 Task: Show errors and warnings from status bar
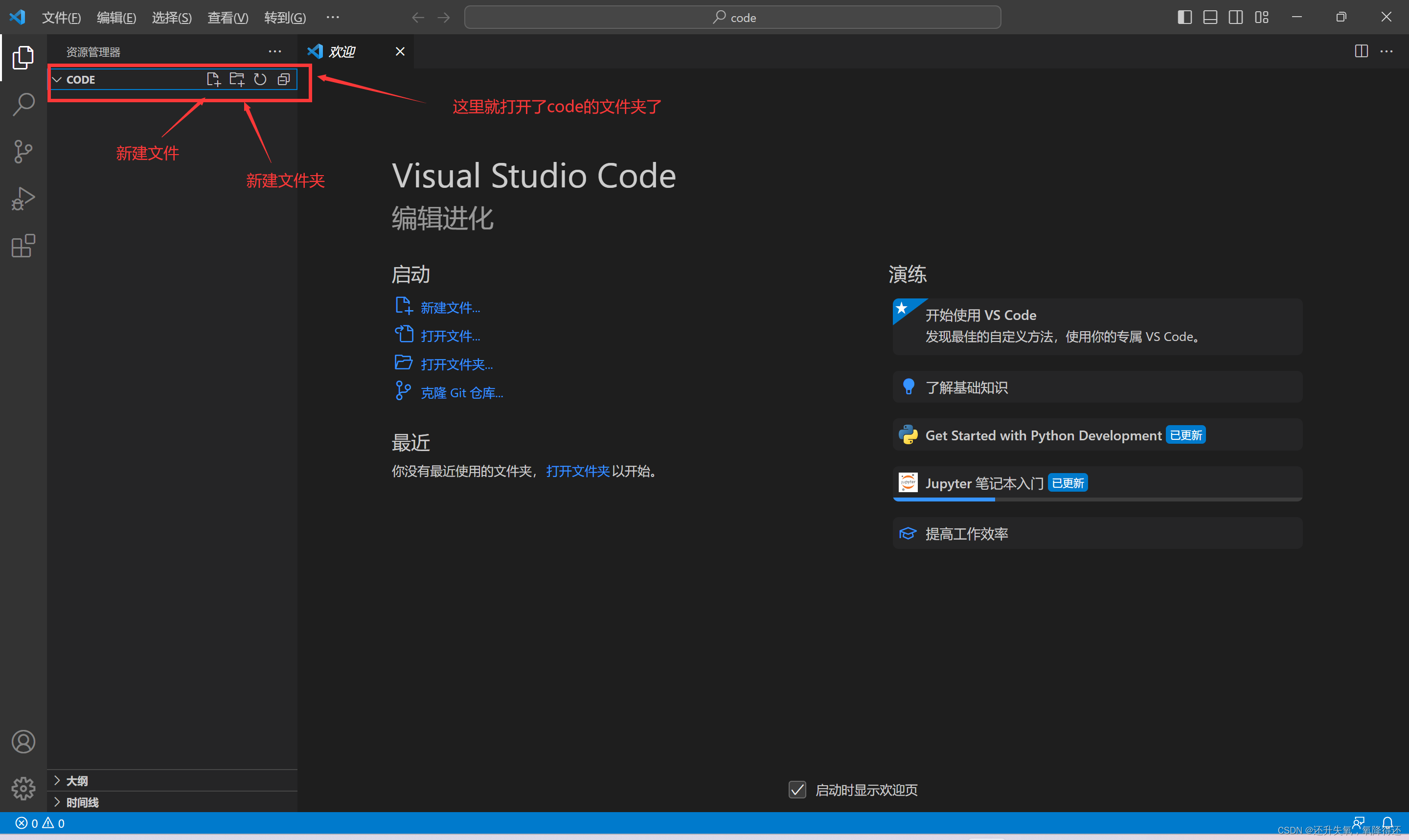[40, 823]
